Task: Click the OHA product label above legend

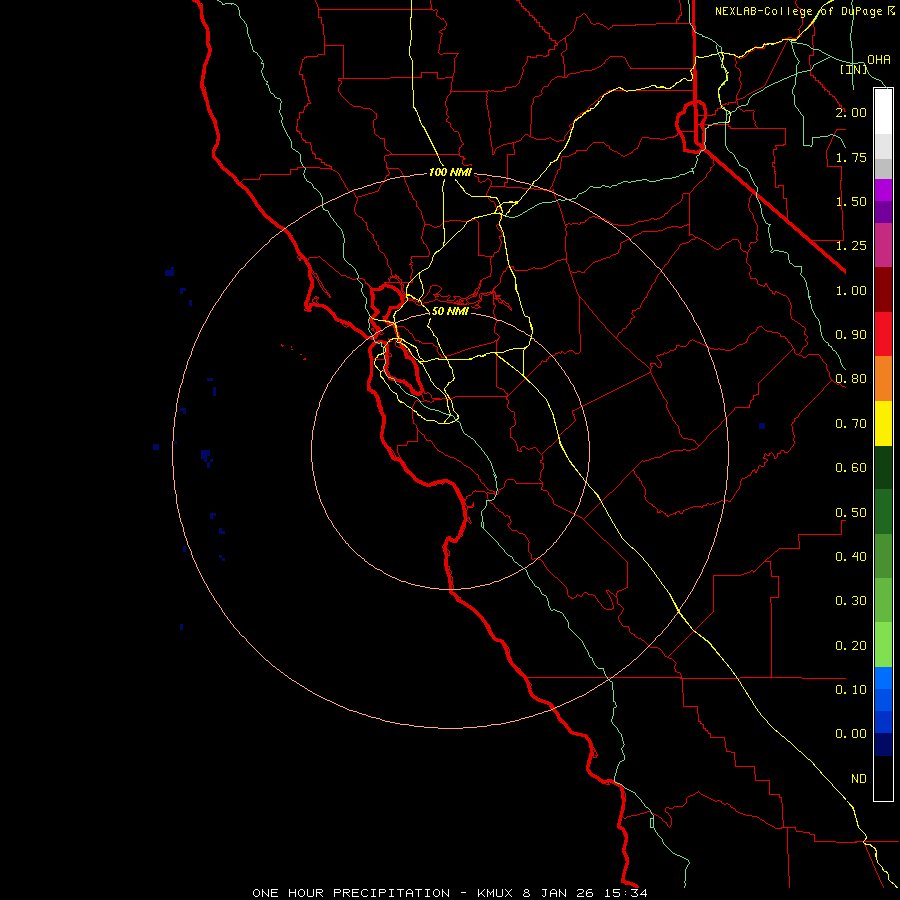Action: coord(879,59)
